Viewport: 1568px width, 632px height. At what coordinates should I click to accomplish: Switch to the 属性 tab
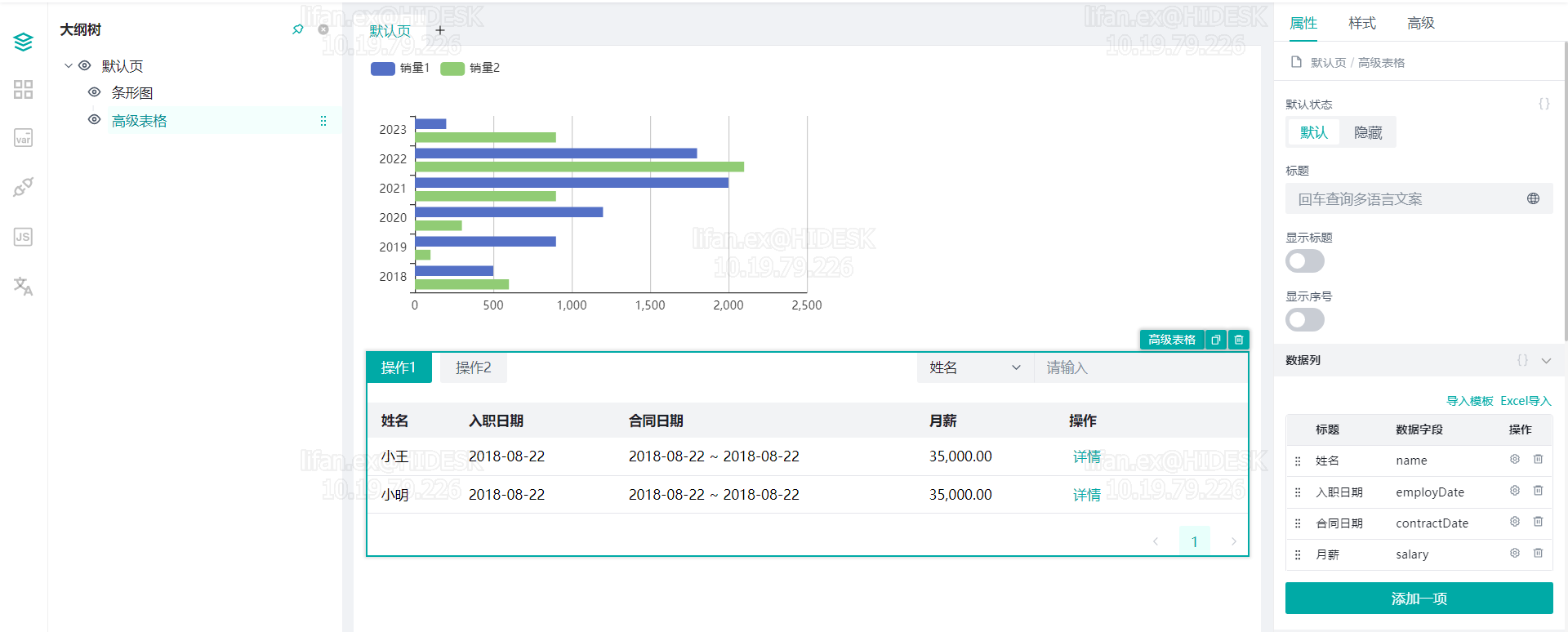1303,23
